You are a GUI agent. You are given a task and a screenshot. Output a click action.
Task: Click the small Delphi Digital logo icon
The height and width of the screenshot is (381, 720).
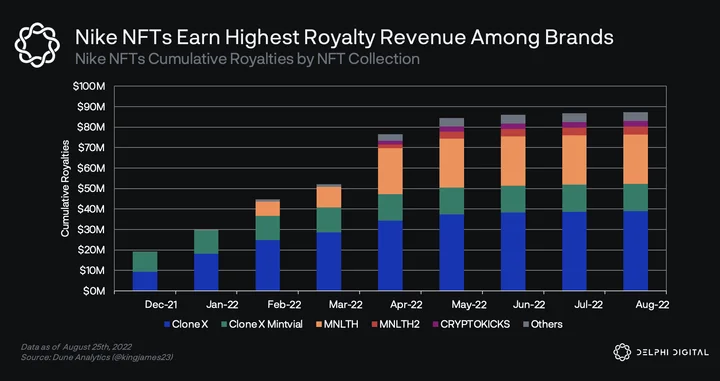point(622,352)
